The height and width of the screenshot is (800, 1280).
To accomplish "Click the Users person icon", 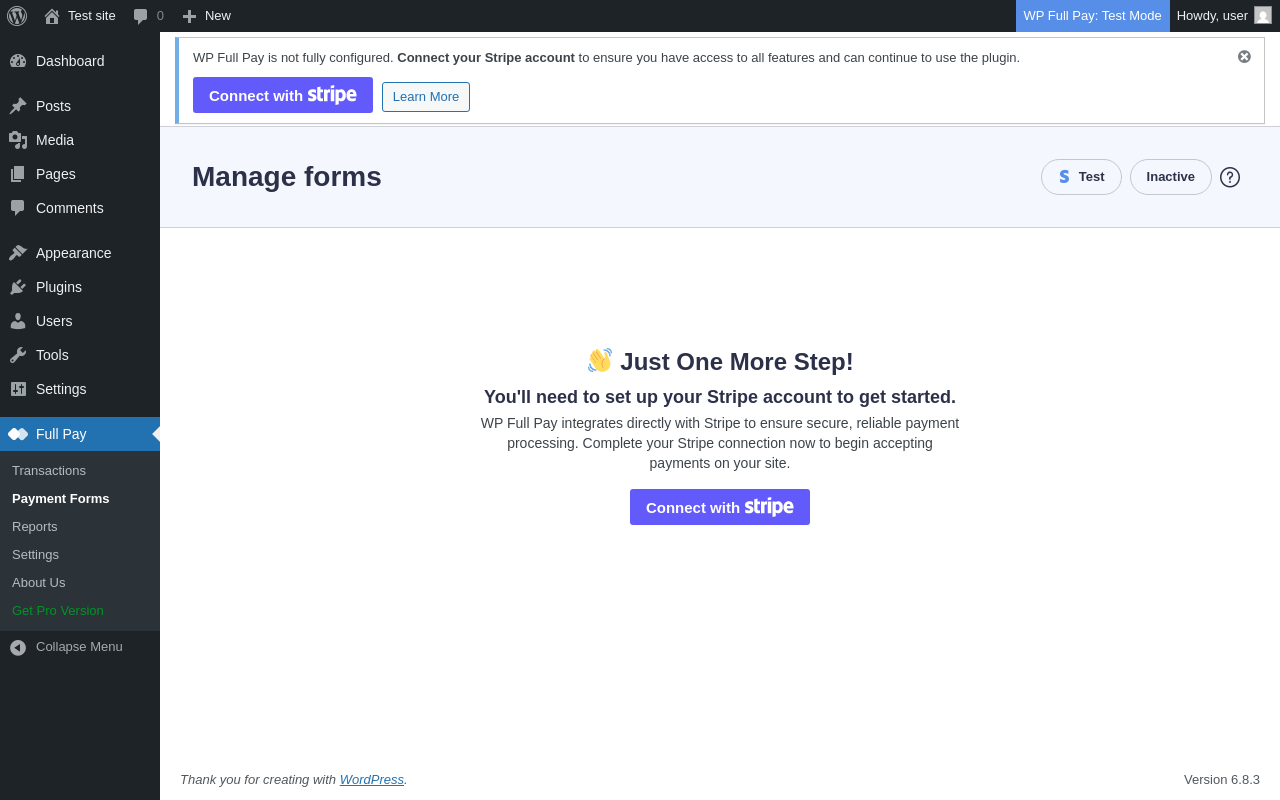I will coord(18,321).
